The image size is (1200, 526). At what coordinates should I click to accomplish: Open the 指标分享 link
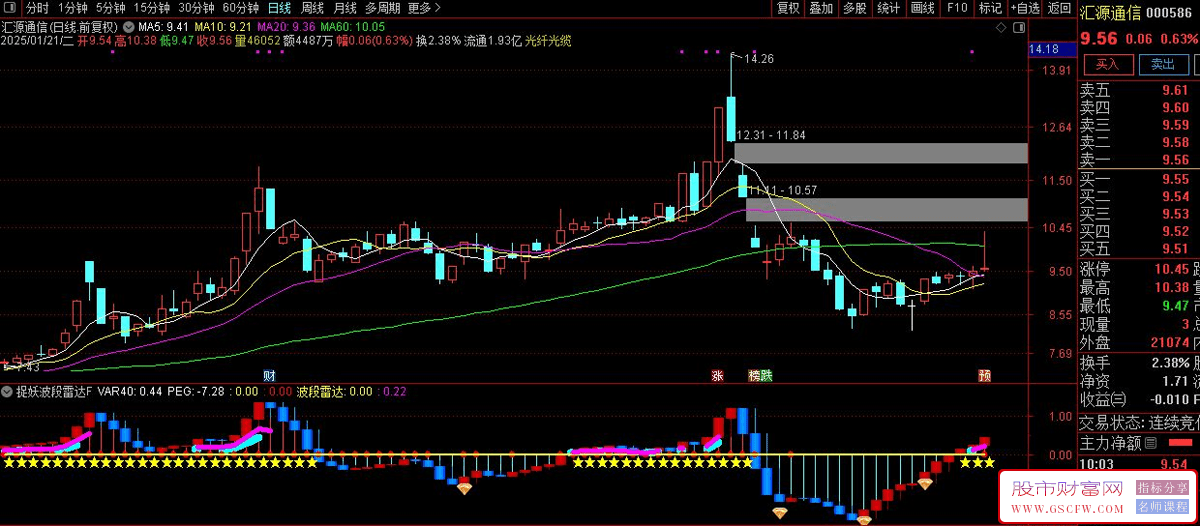(x=1162, y=487)
